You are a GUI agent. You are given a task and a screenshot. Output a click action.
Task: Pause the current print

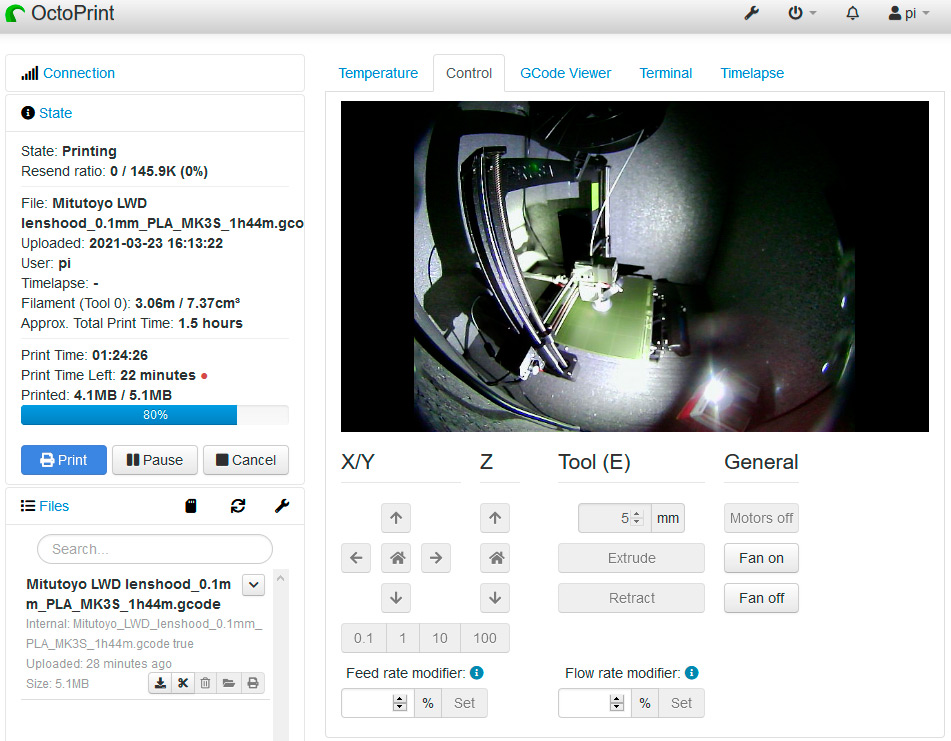[x=155, y=460]
